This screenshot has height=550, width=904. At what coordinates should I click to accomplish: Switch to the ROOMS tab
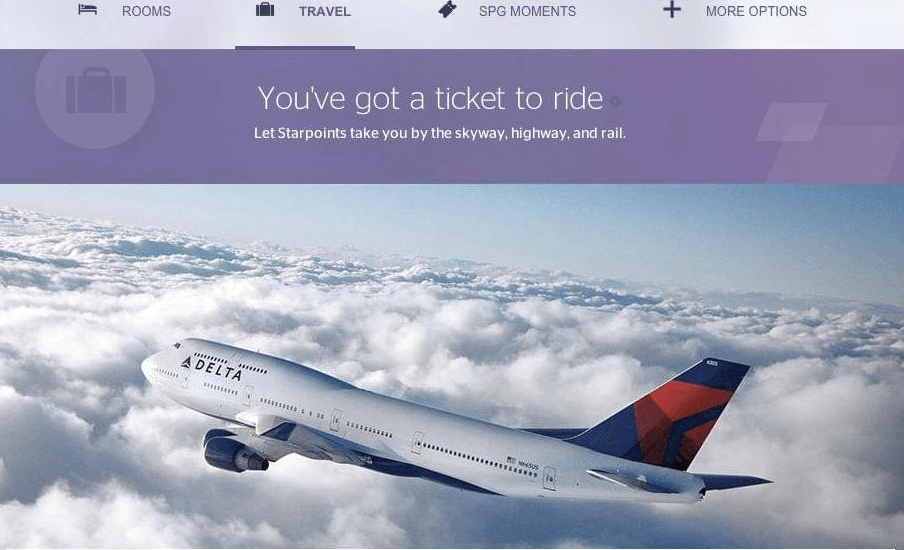tap(146, 11)
